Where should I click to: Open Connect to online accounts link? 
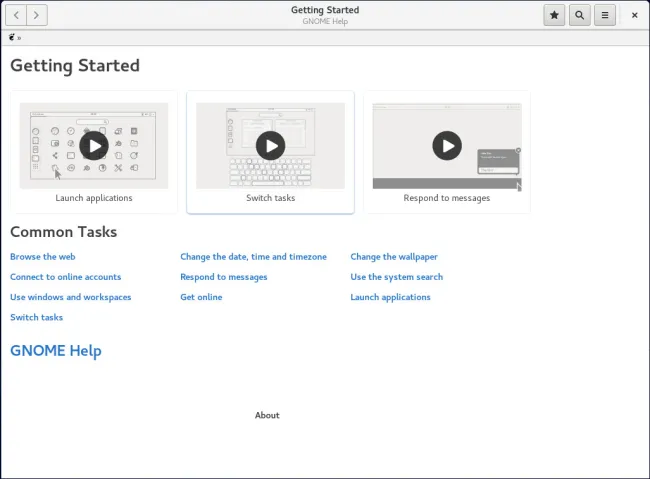[65, 277]
